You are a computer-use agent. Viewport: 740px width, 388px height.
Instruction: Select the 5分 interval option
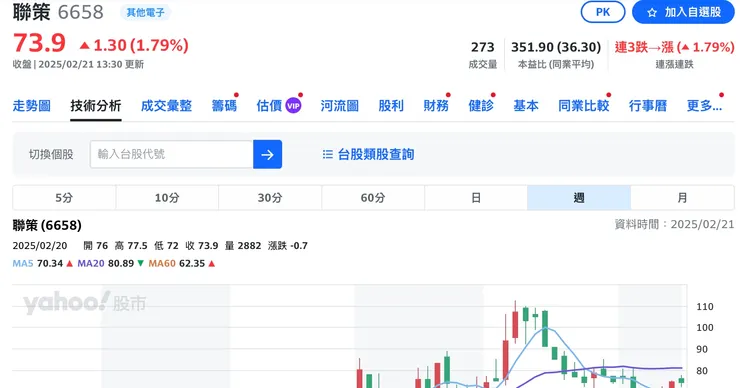pyautogui.click(x=64, y=198)
